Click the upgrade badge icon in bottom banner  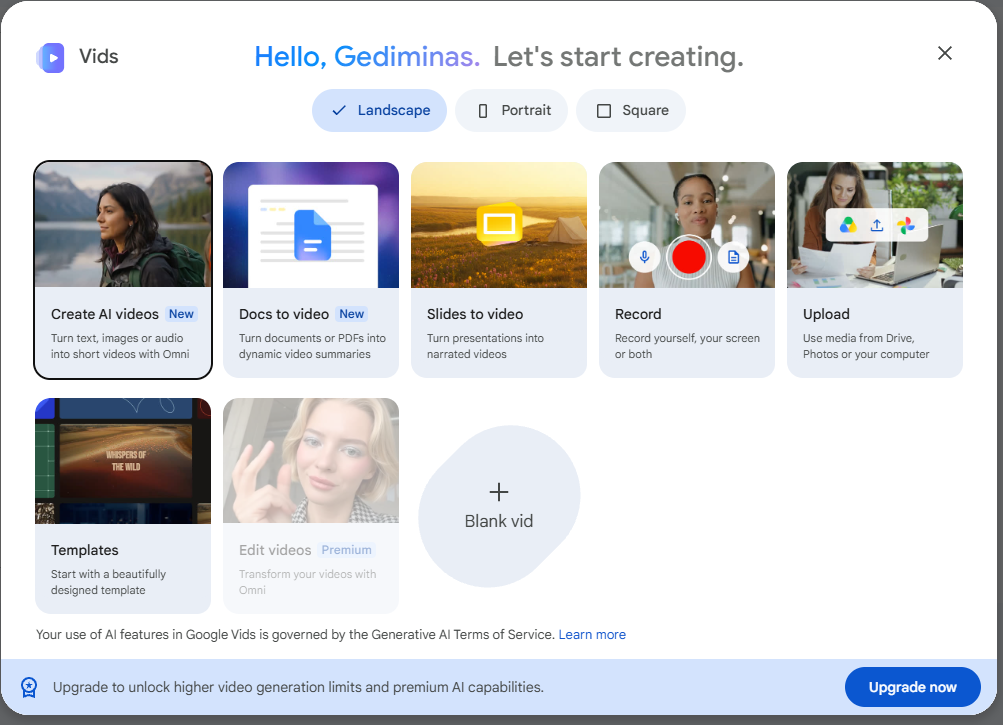point(29,687)
